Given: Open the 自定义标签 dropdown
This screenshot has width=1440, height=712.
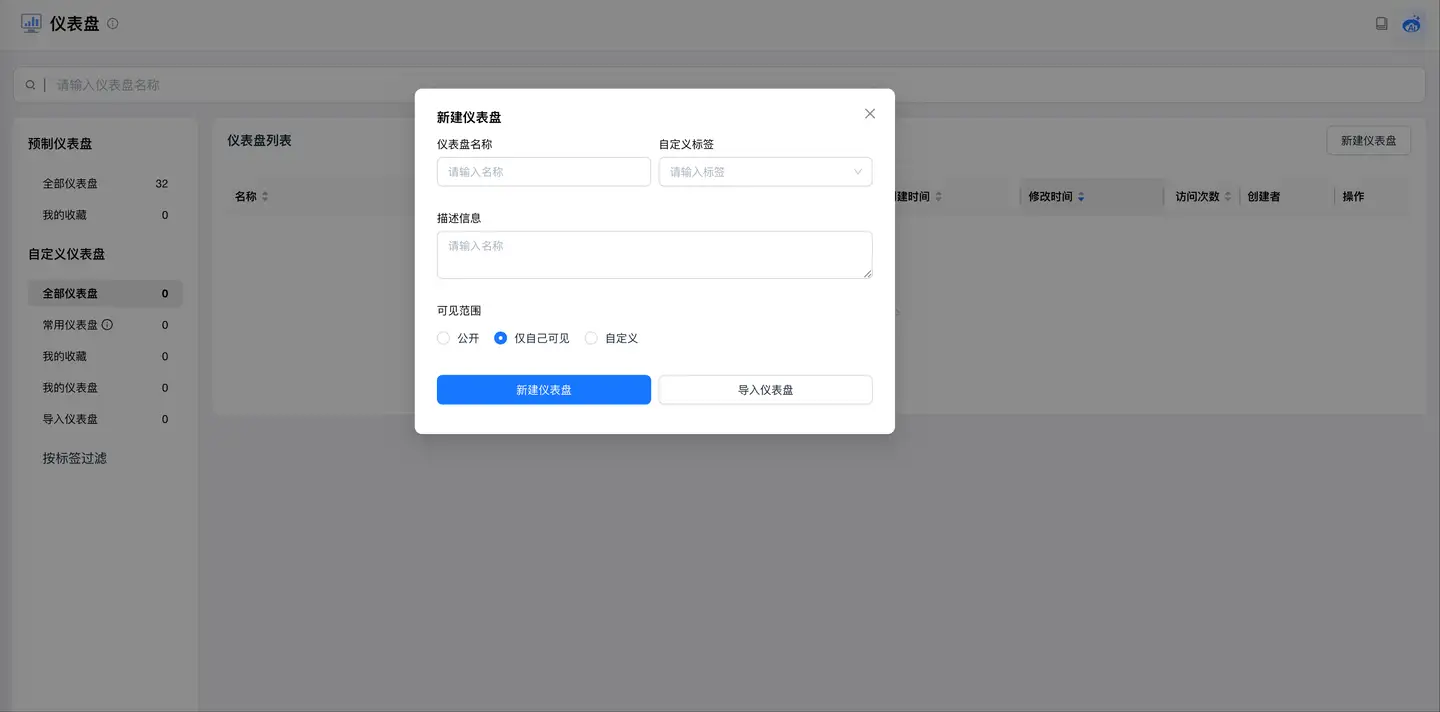Looking at the screenshot, I should coord(765,172).
